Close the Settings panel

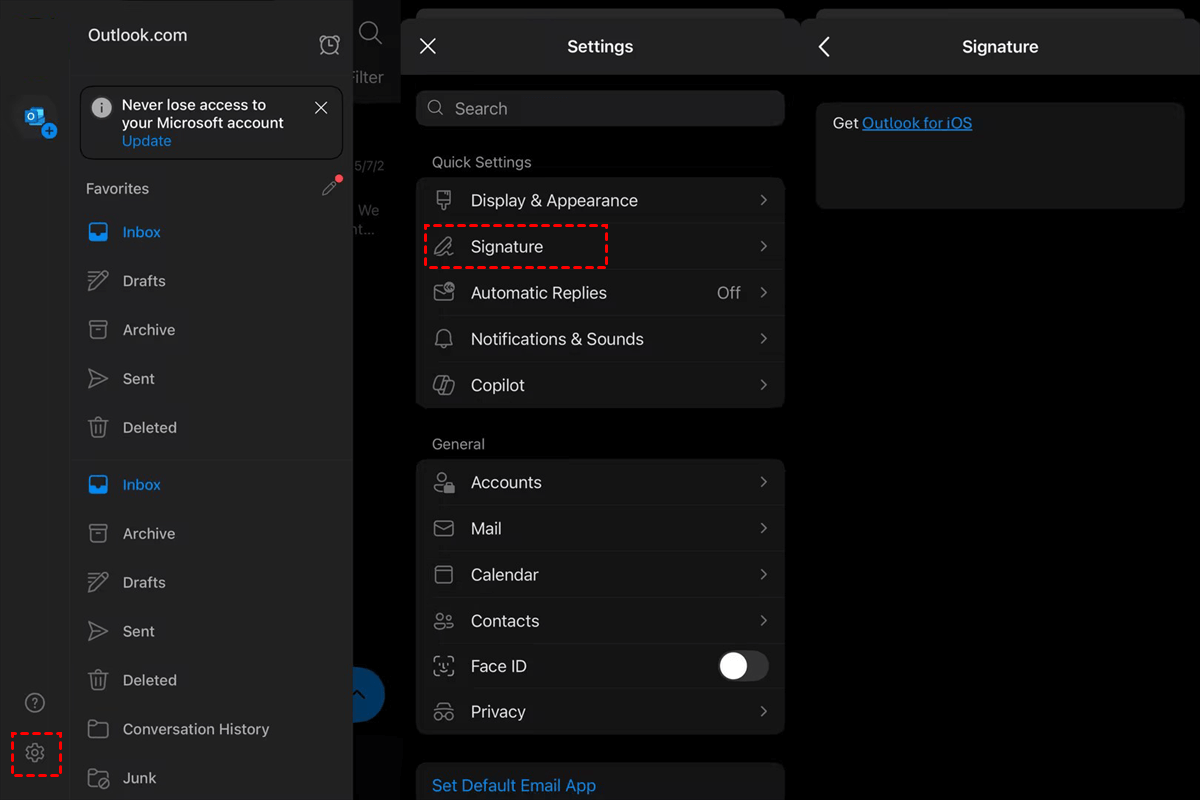[428, 46]
